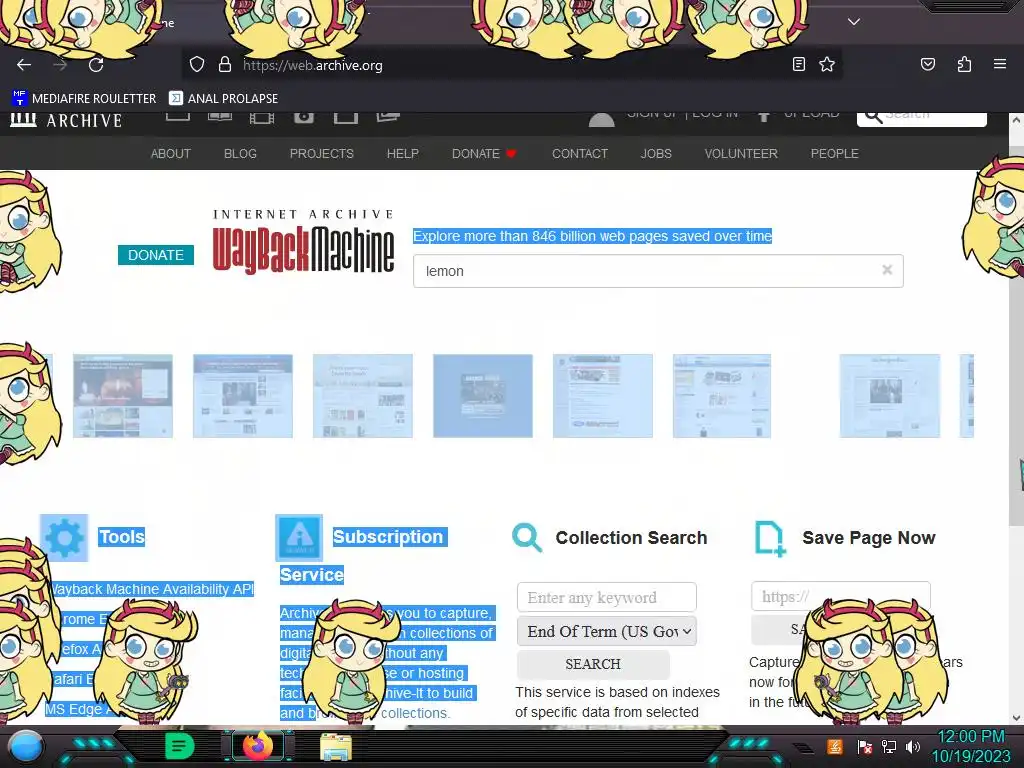This screenshot has width=1024, height=768.
Task: Open the sixth site thumbnail
Action: coord(722,396)
